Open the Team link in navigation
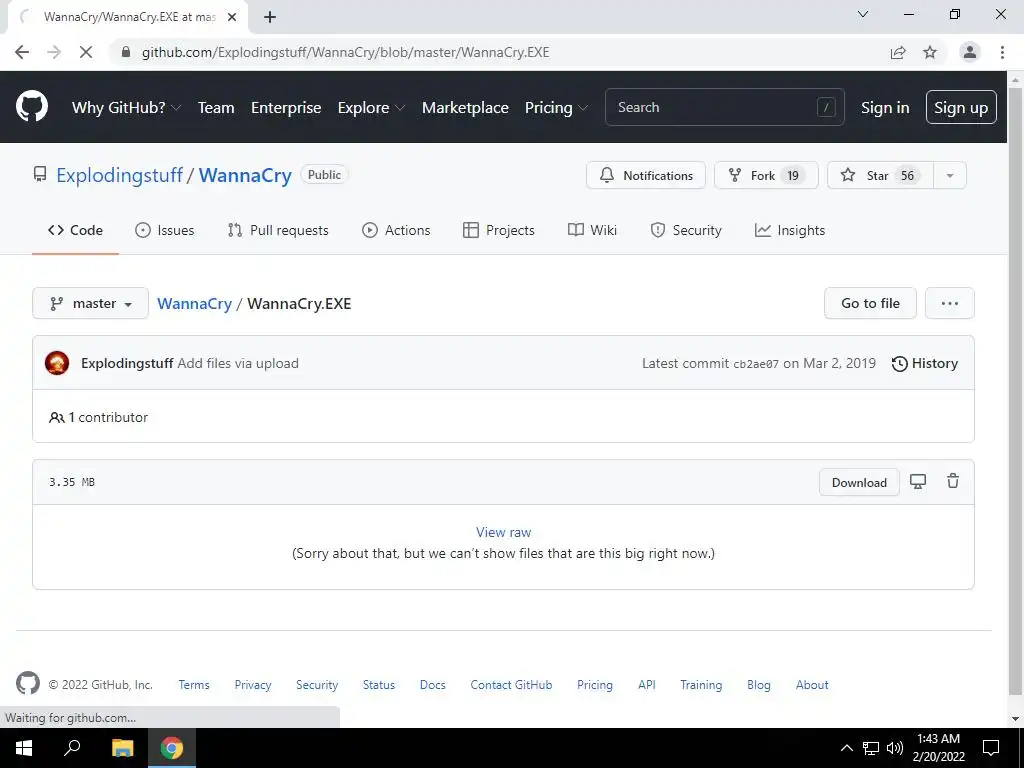The height and width of the screenshot is (768, 1024). [216, 108]
